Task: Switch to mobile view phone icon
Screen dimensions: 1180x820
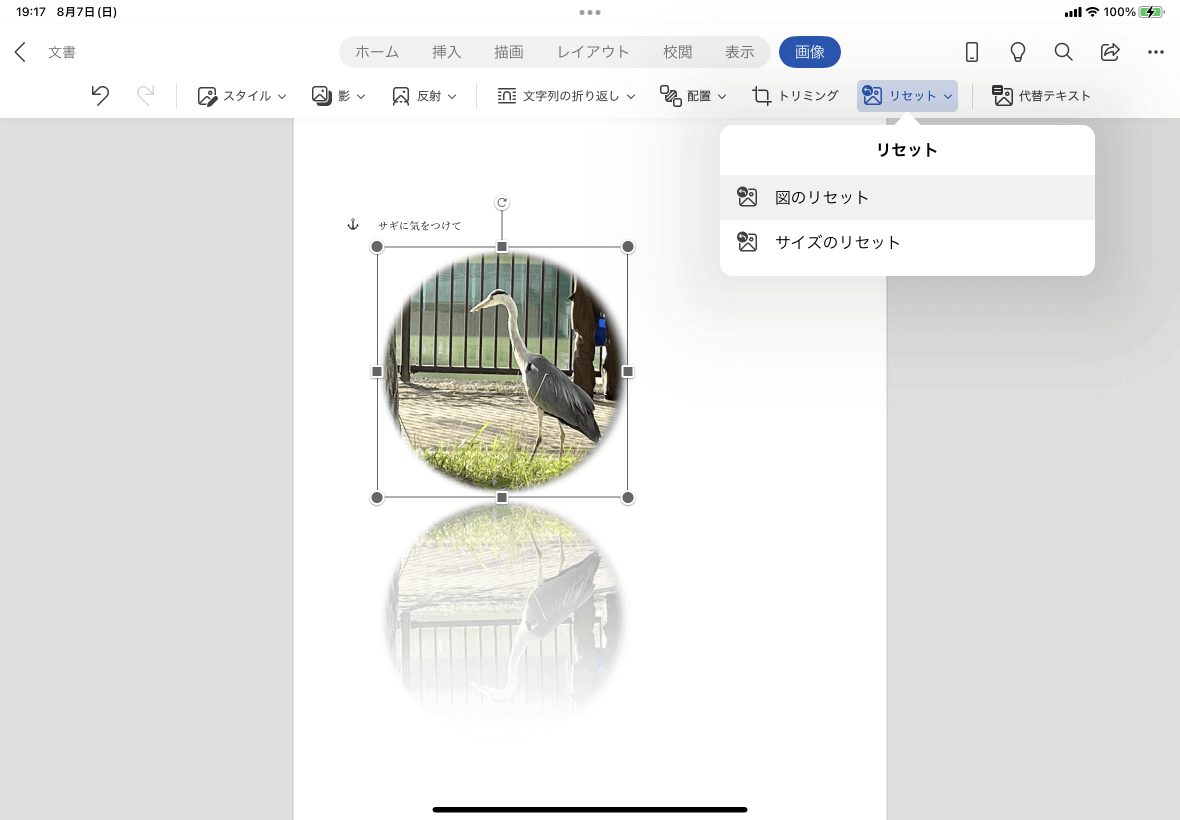Action: point(972,52)
